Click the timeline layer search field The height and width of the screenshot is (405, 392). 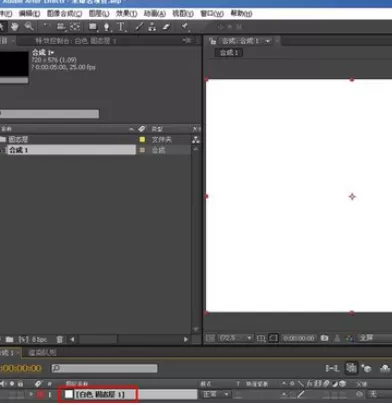(x=104, y=368)
